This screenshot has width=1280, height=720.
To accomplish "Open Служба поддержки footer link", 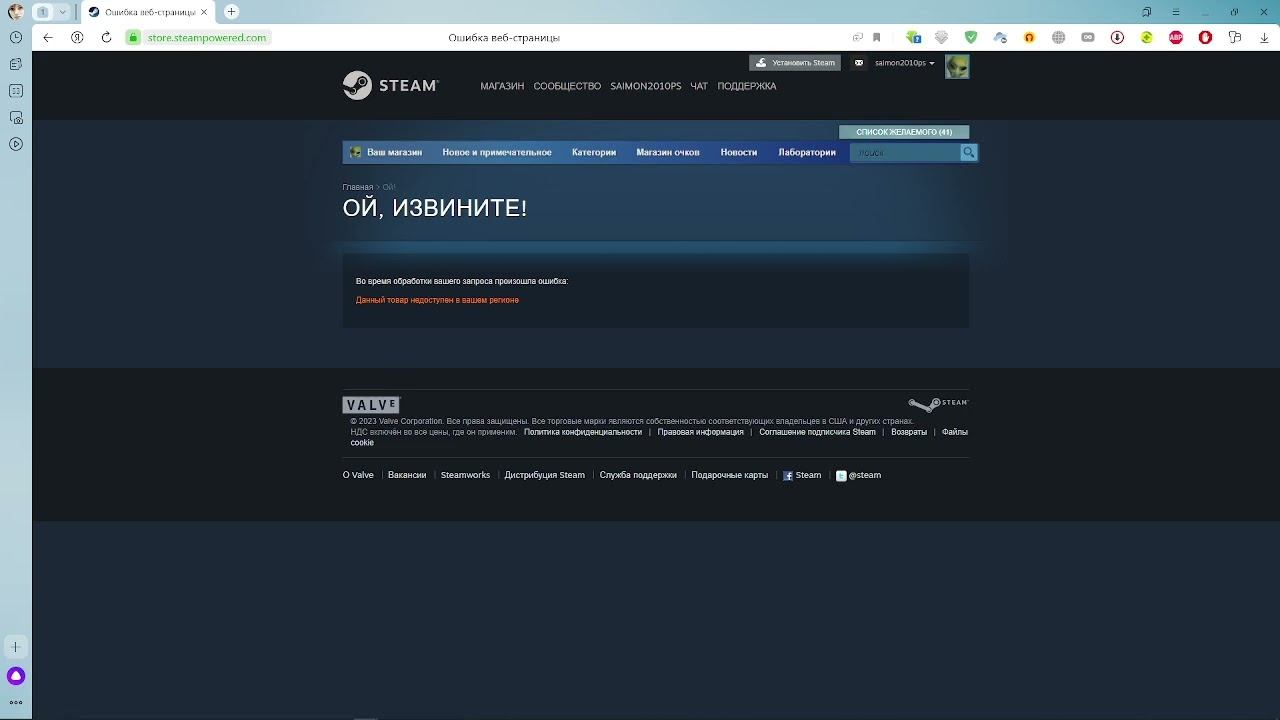I will 638,475.
